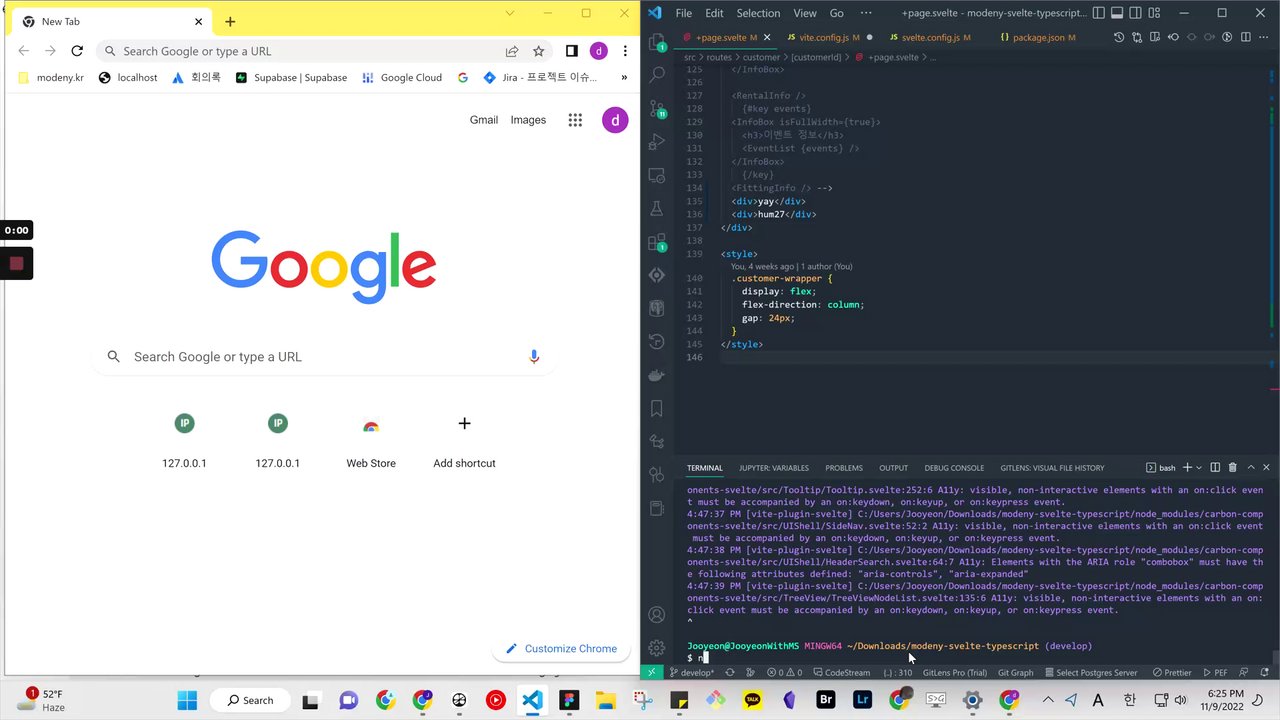Screen dimensions: 1280x720
Task: Reload the Chrome page
Action: point(77,51)
